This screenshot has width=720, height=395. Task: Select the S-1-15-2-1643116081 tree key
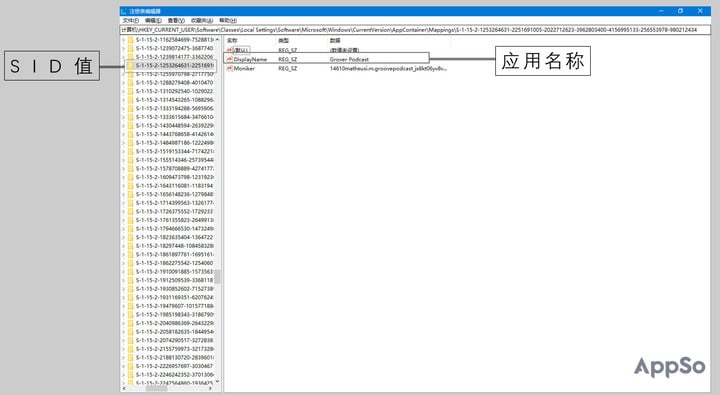(x=174, y=186)
